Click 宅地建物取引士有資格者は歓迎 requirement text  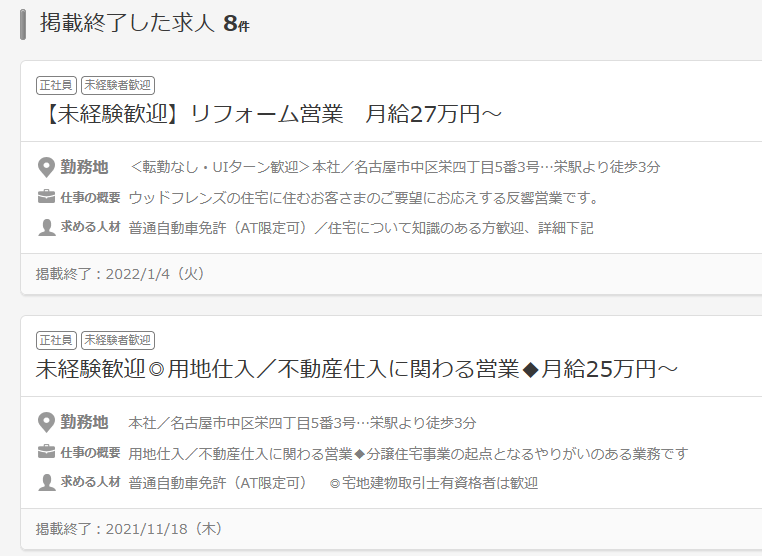click(433, 483)
